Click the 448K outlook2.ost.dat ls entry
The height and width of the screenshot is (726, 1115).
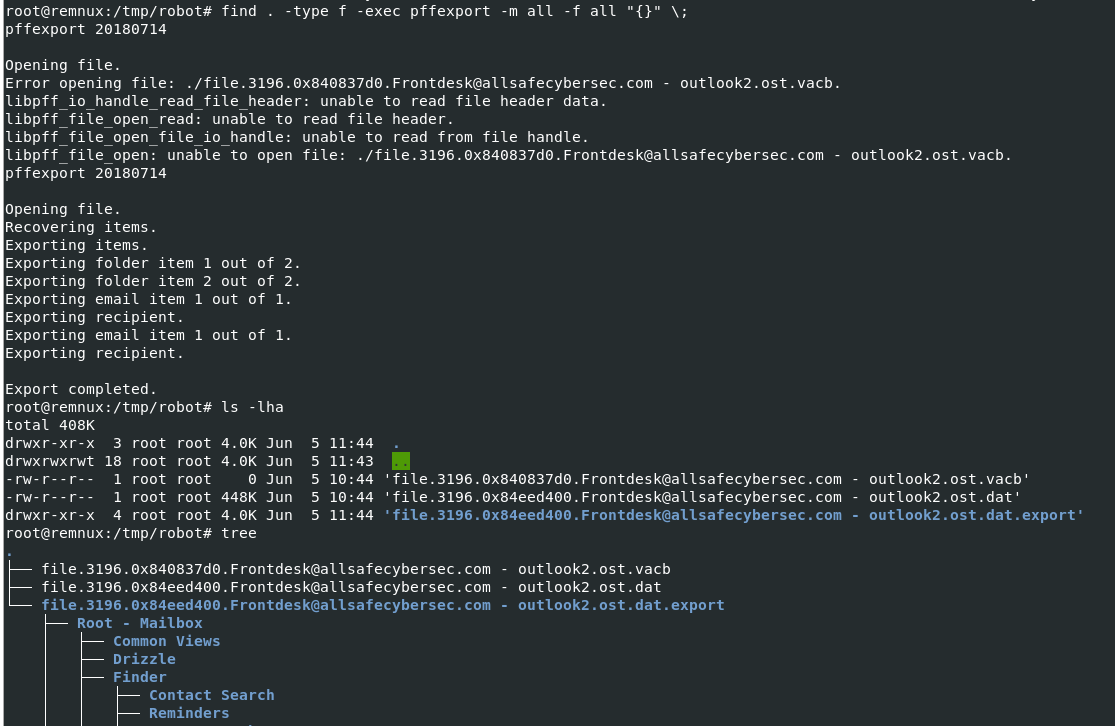(706, 497)
